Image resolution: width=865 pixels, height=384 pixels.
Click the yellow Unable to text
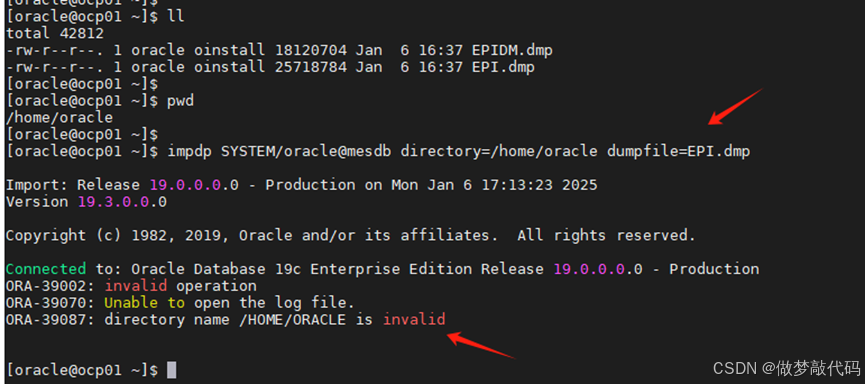pyautogui.click(x=145, y=302)
